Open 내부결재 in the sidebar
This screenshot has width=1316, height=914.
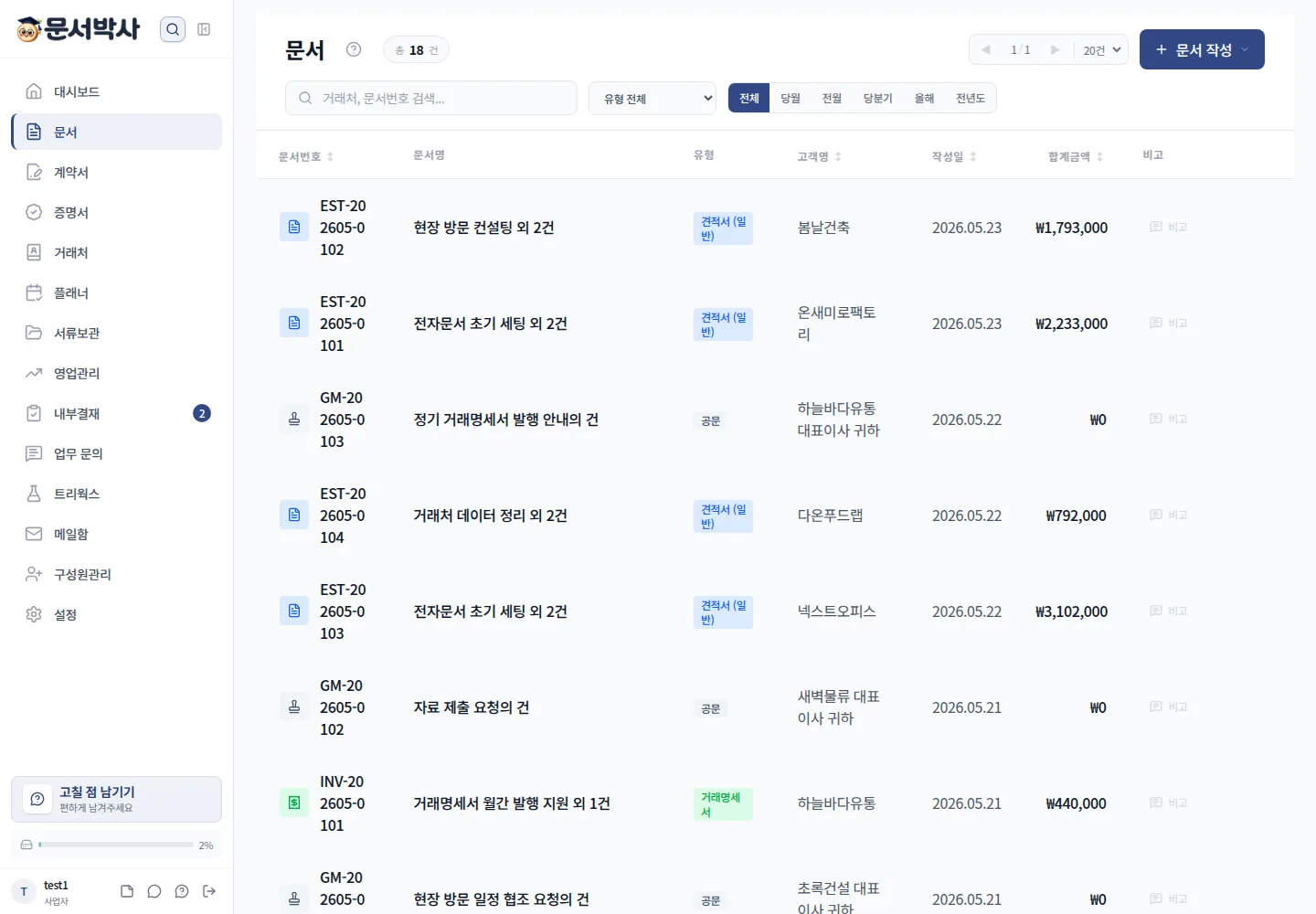click(117, 413)
